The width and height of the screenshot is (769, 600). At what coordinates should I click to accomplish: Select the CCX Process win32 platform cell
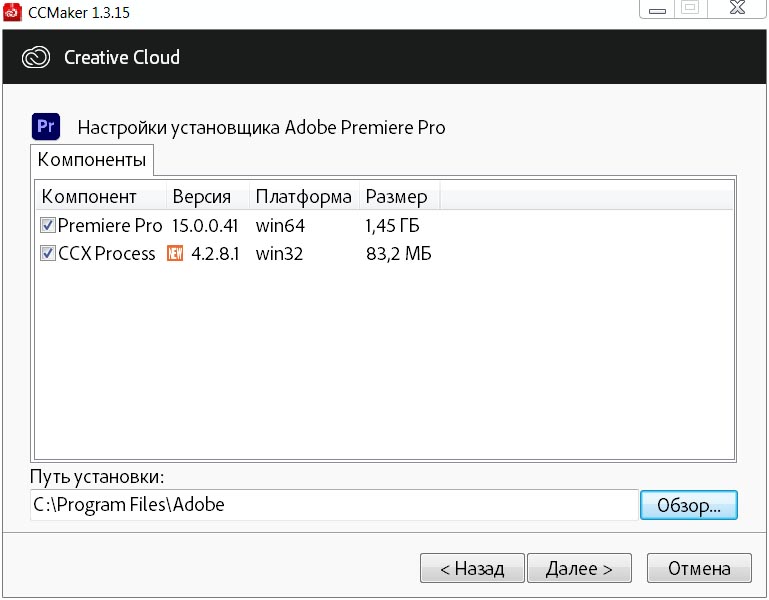pyautogui.click(x=280, y=254)
